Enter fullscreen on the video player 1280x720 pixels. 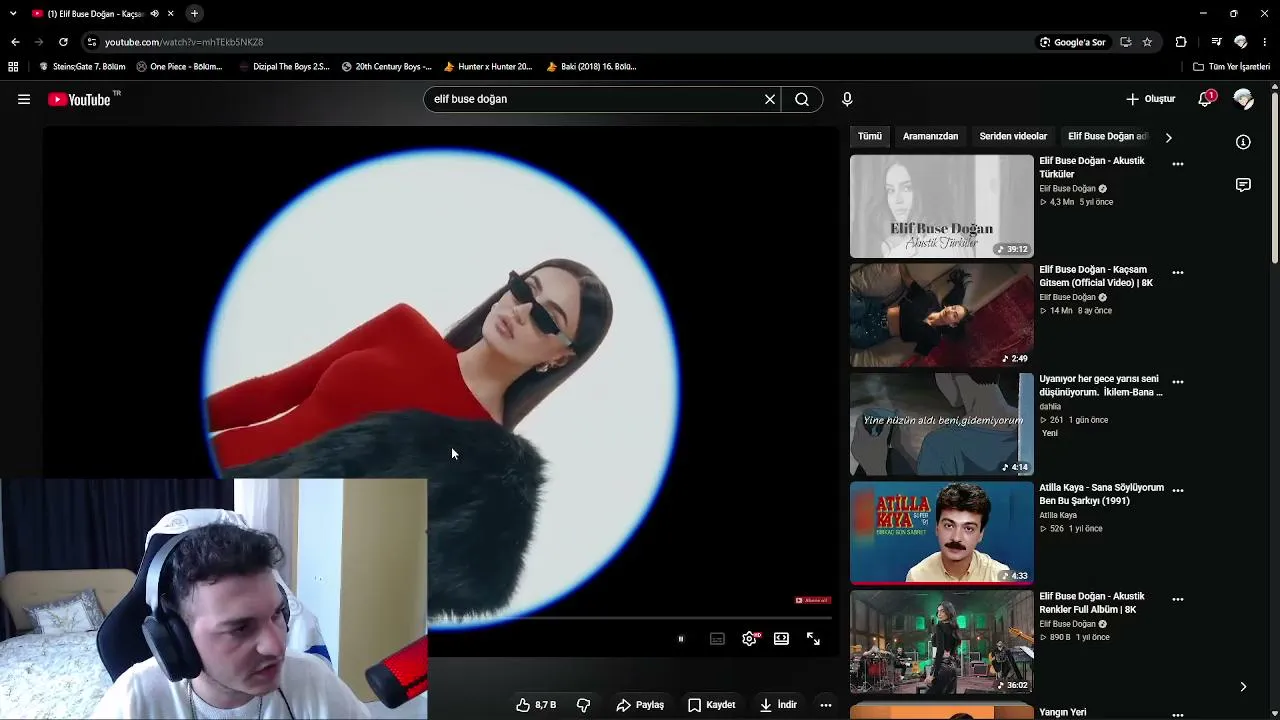point(813,639)
